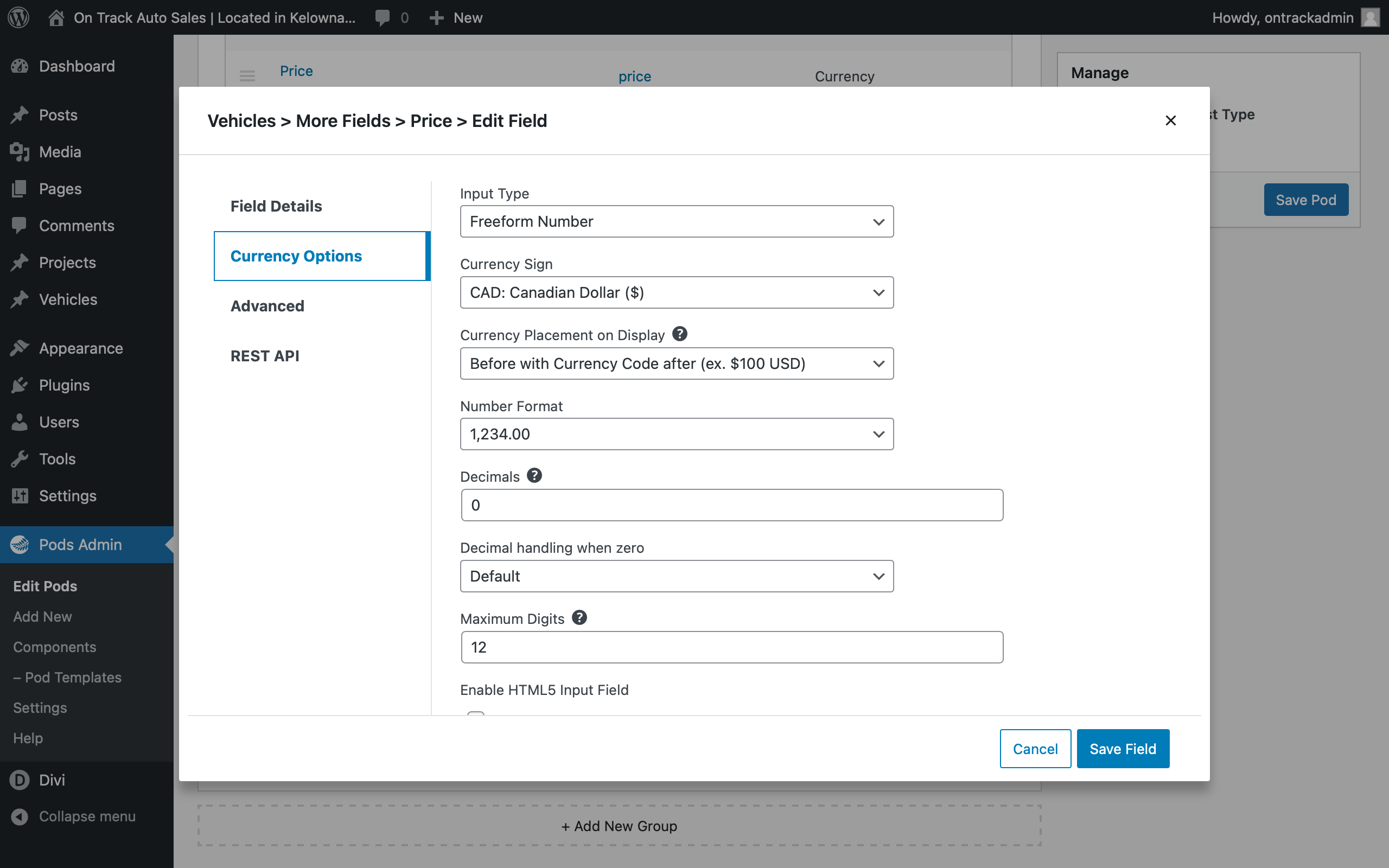Click the WordPress logo icon
This screenshot has height=868, width=1389.
pyautogui.click(x=18, y=17)
